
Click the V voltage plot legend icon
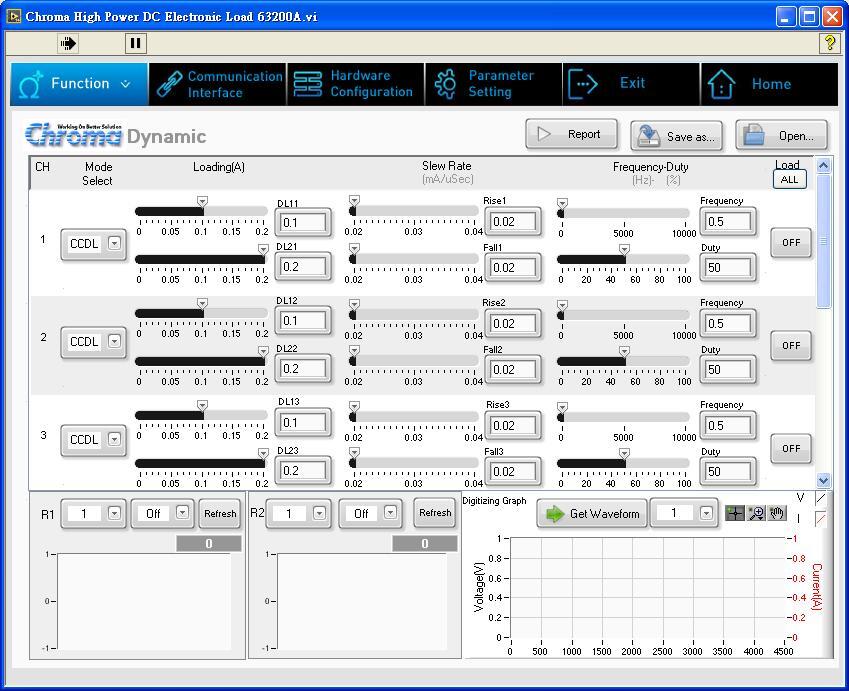click(x=821, y=498)
